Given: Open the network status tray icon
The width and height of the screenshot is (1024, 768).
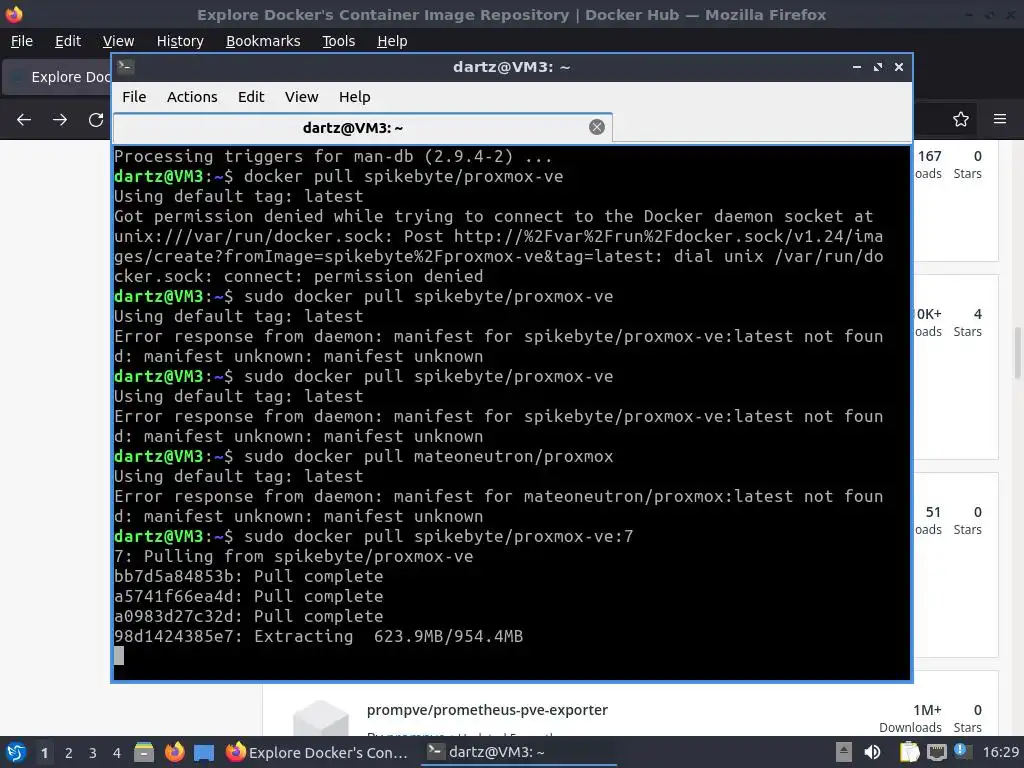Looking at the screenshot, I should pyautogui.click(x=936, y=752).
